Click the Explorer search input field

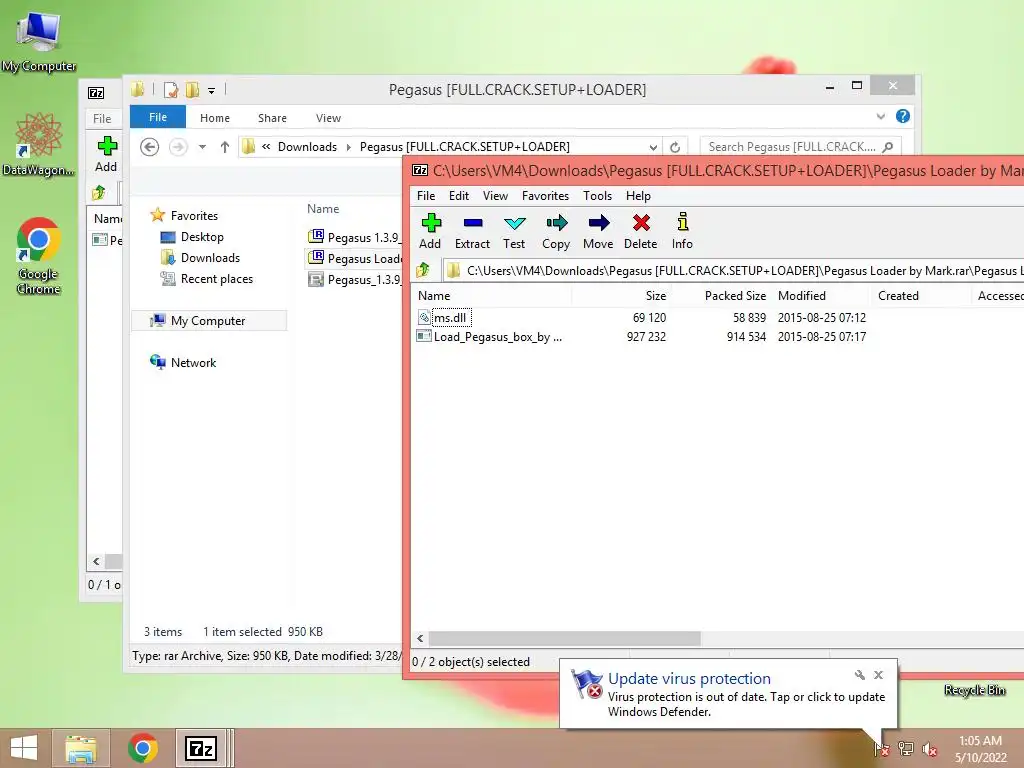(801, 147)
